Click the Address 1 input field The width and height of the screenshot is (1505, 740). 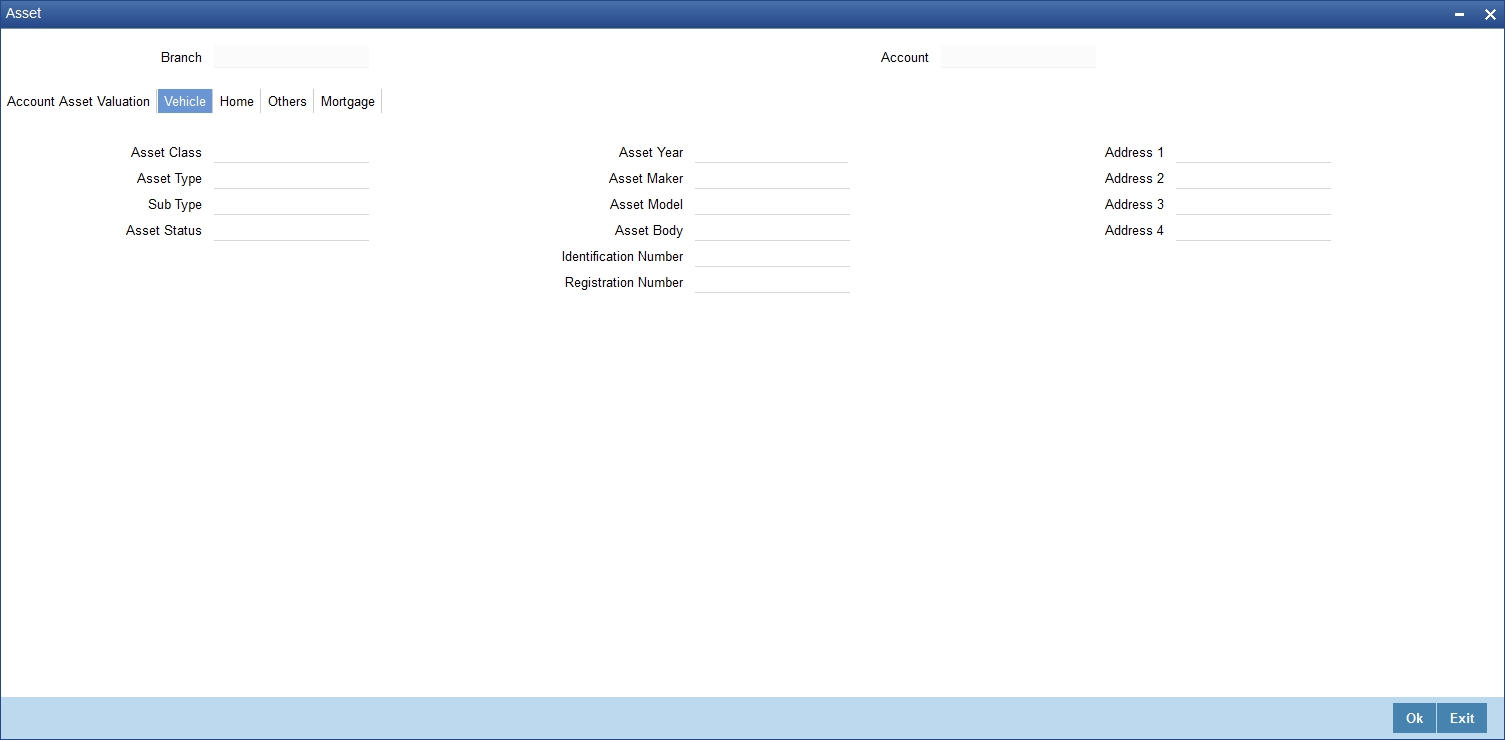coord(1253,152)
